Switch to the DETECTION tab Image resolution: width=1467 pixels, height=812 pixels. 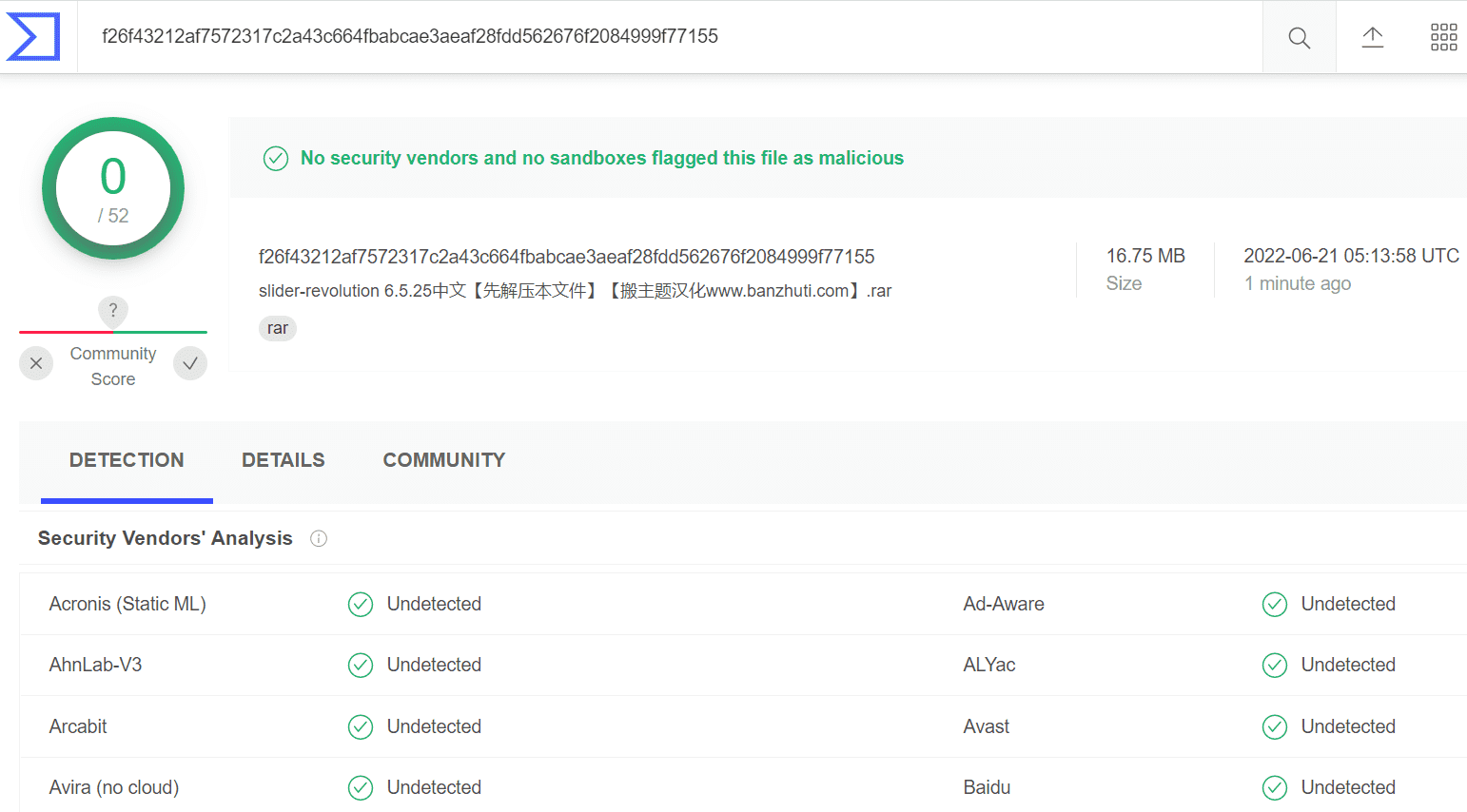click(x=127, y=460)
